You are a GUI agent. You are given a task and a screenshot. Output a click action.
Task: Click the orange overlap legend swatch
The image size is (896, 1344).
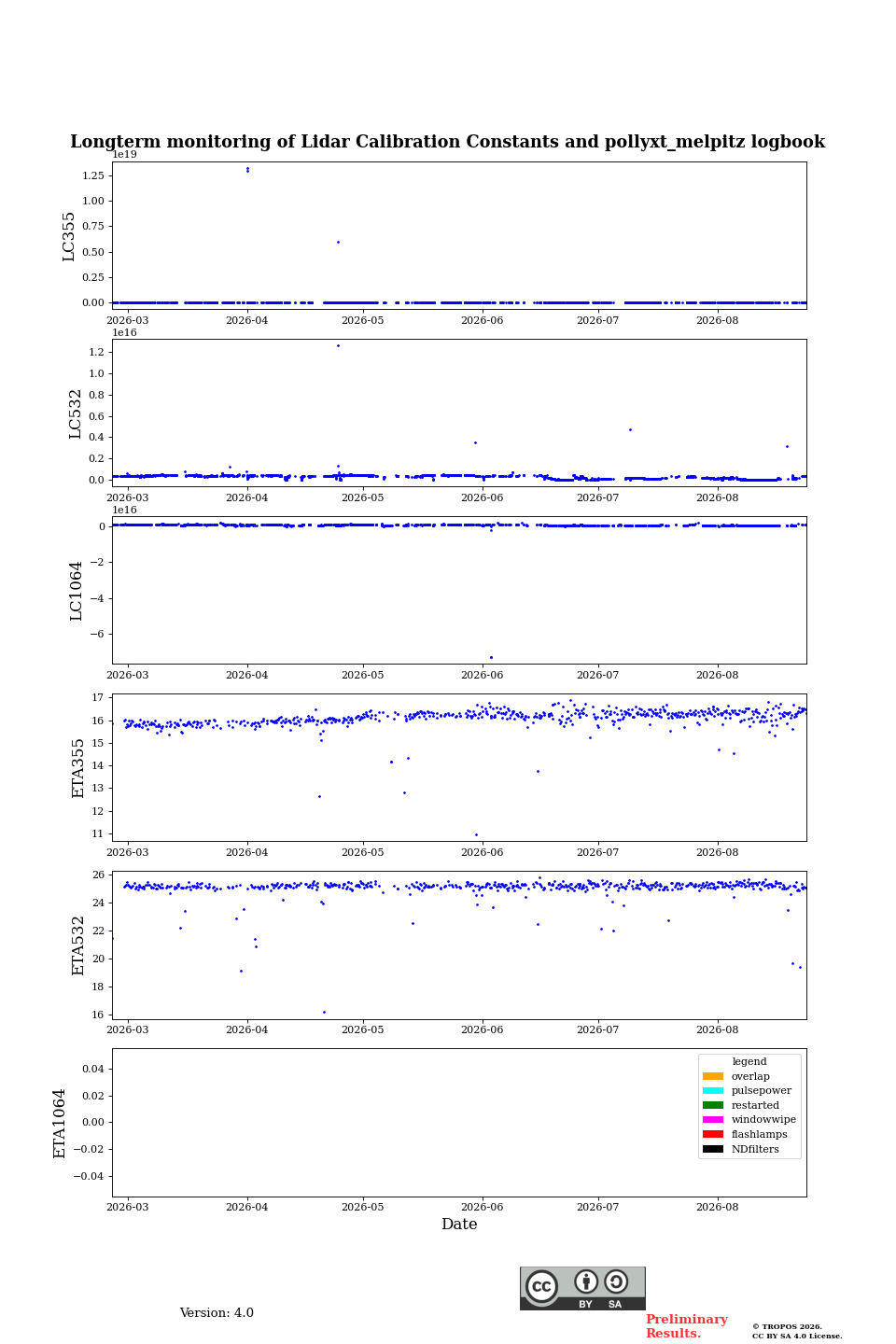pyautogui.click(x=713, y=1076)
